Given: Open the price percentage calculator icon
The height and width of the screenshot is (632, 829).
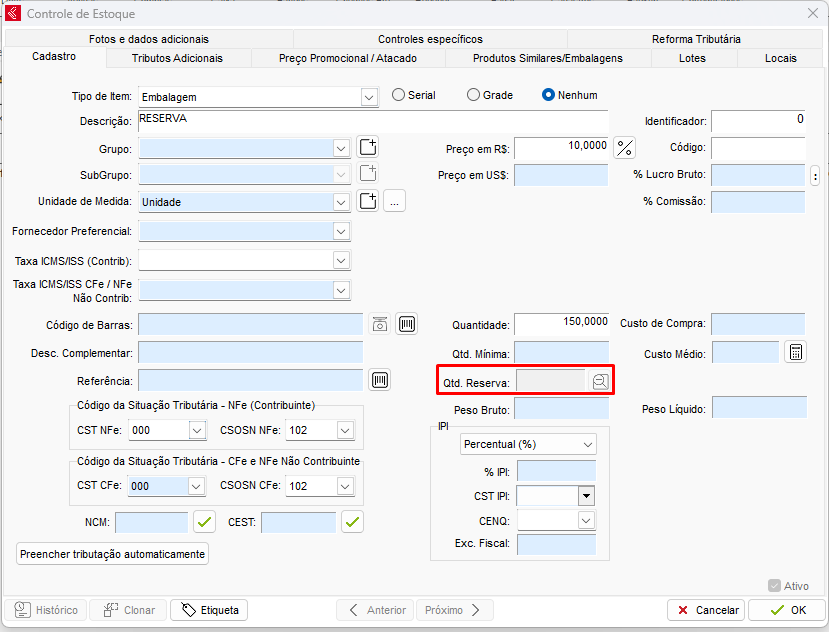Looking at the screenshot, I should click(x=625, y=148).
